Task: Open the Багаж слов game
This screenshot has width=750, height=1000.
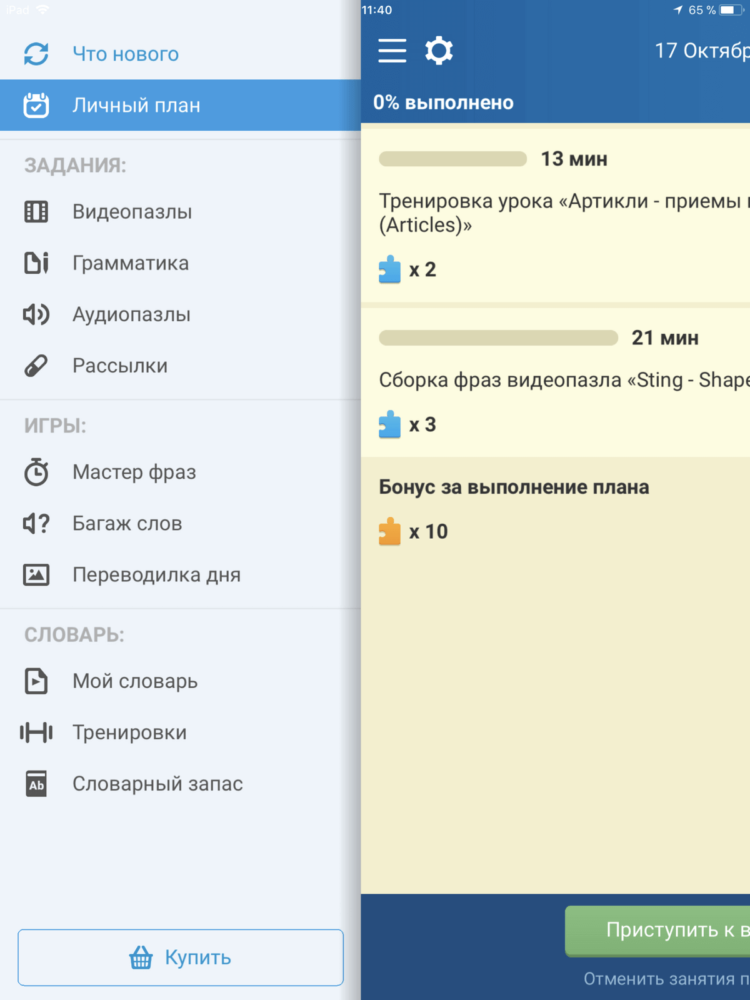Action: point(180,524)
